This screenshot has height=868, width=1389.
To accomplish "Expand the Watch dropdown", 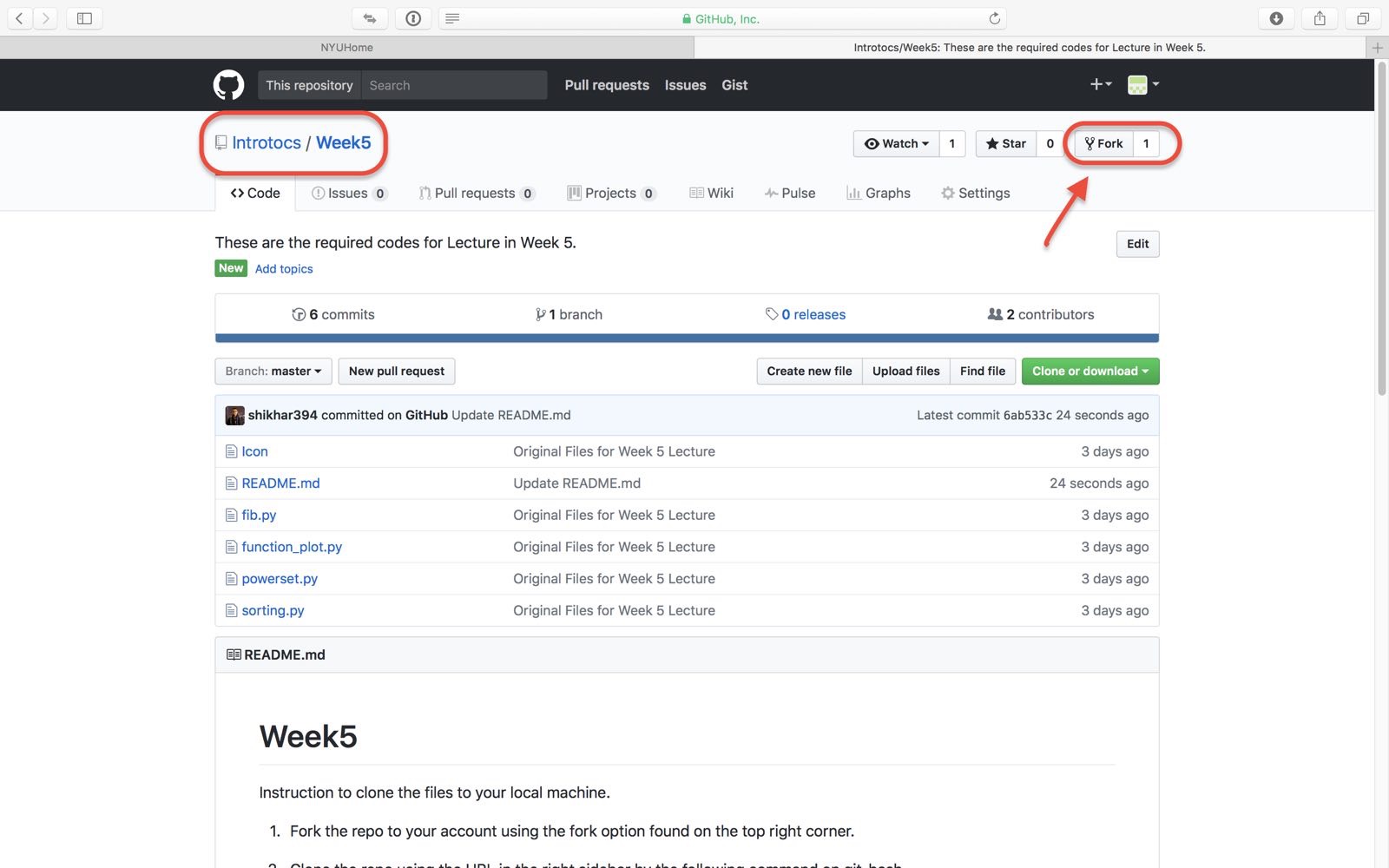I will click(x=897, y=143).
